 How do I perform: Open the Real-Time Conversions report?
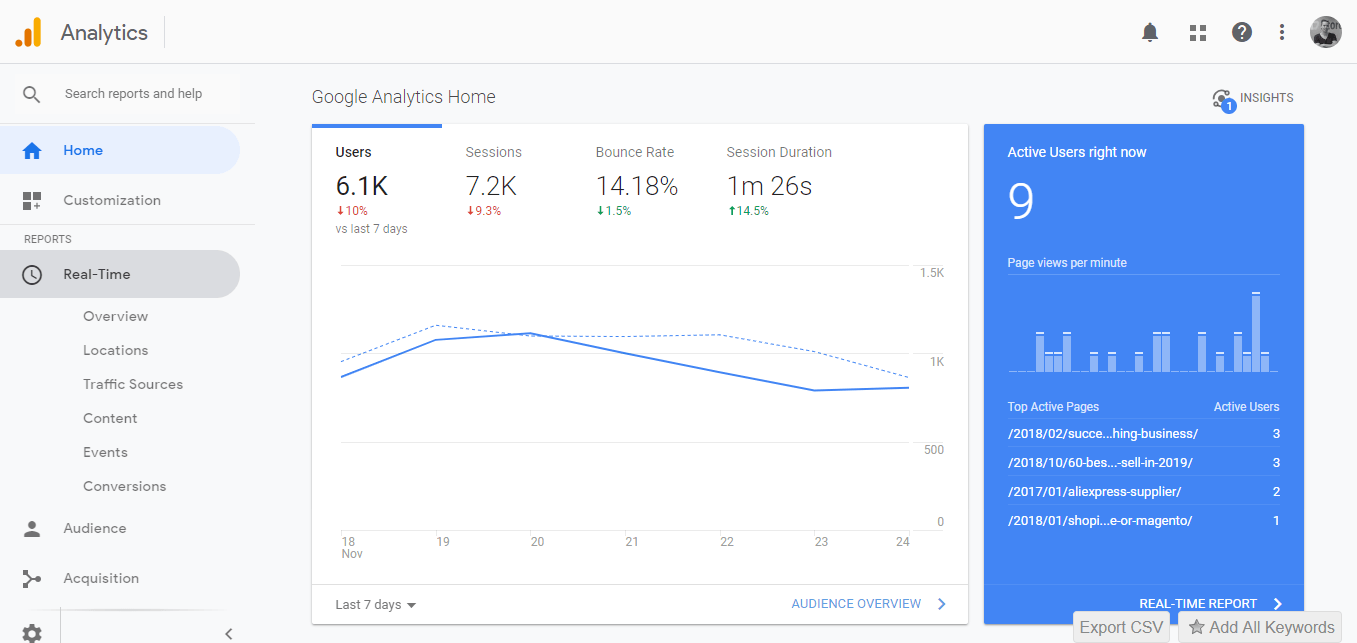[124, 486]
